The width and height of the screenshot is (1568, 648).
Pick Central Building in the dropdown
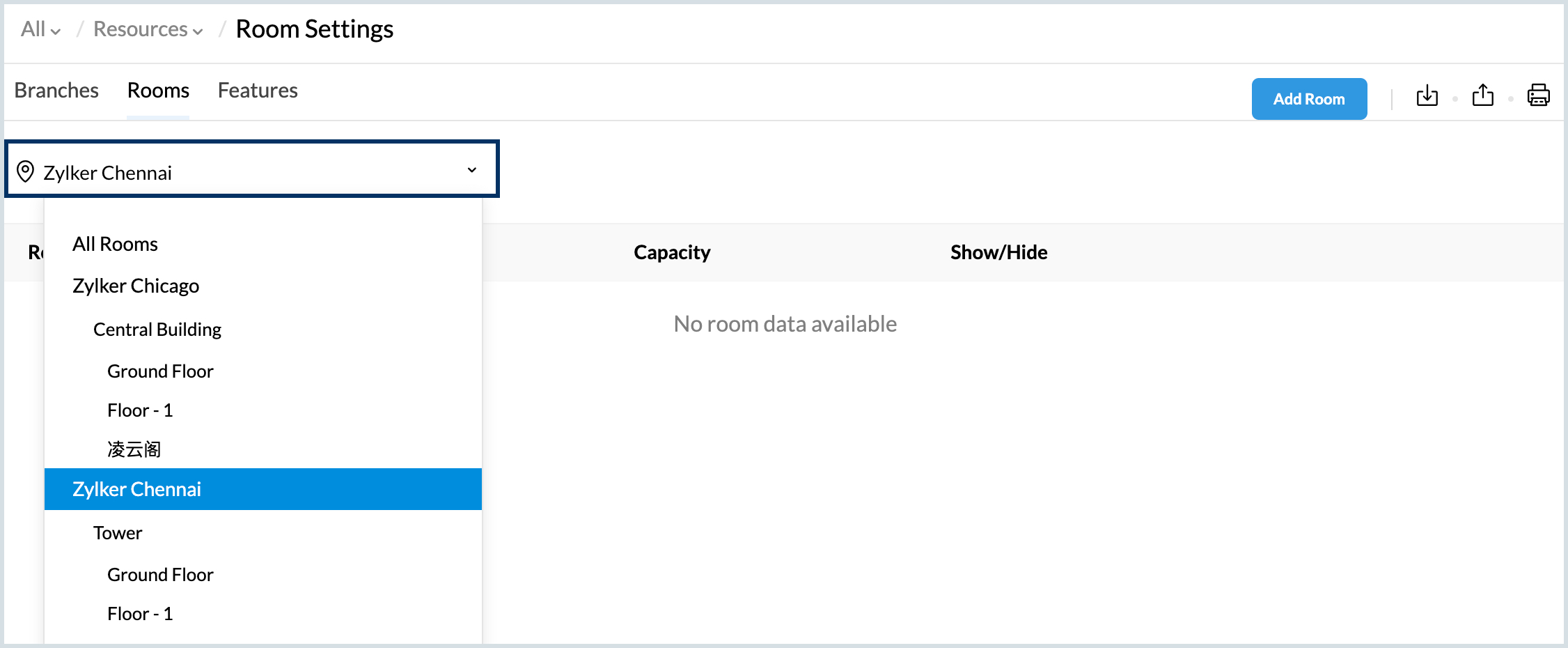point(157,329)
